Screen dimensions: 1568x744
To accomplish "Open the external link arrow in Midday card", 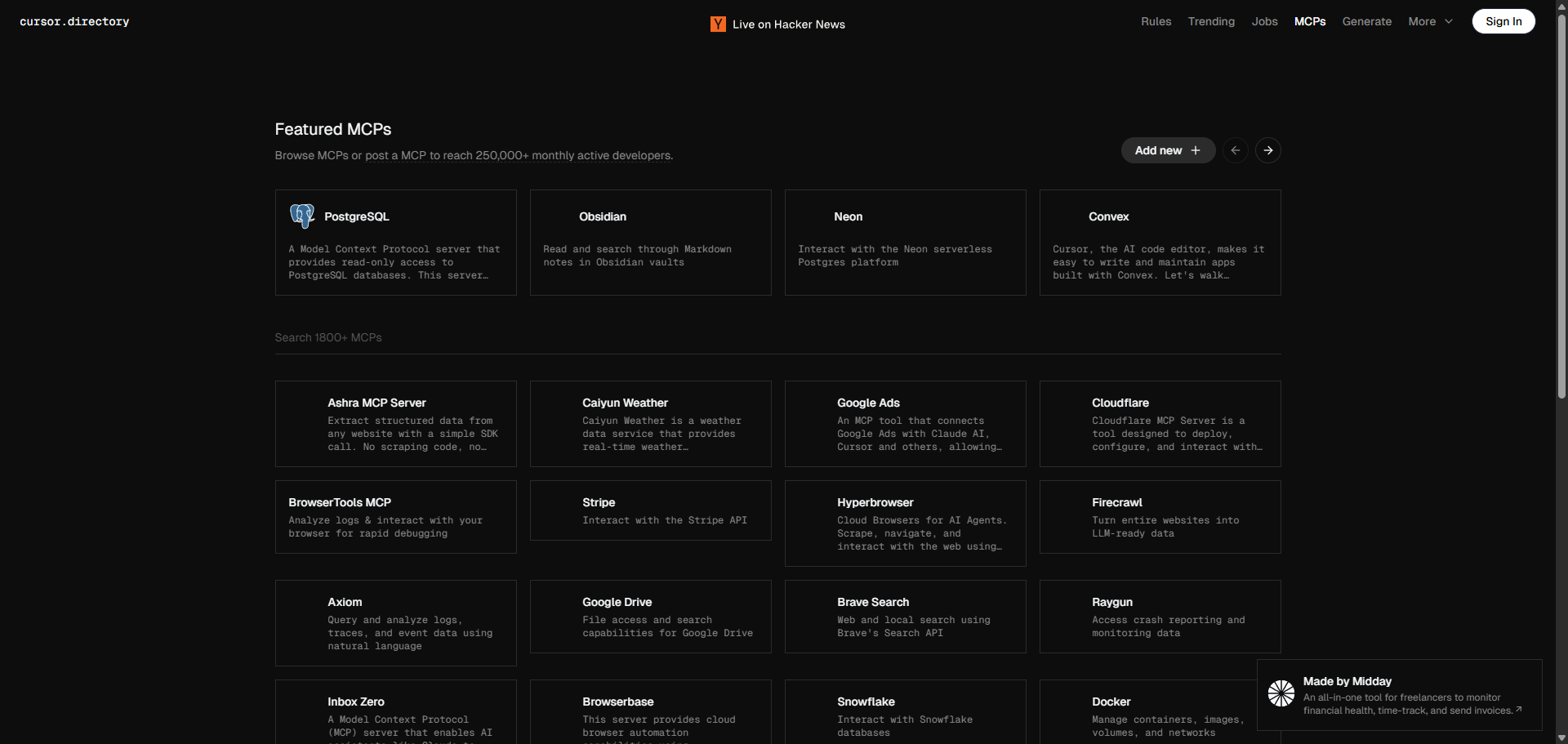I will click(x=1519, y=710).
